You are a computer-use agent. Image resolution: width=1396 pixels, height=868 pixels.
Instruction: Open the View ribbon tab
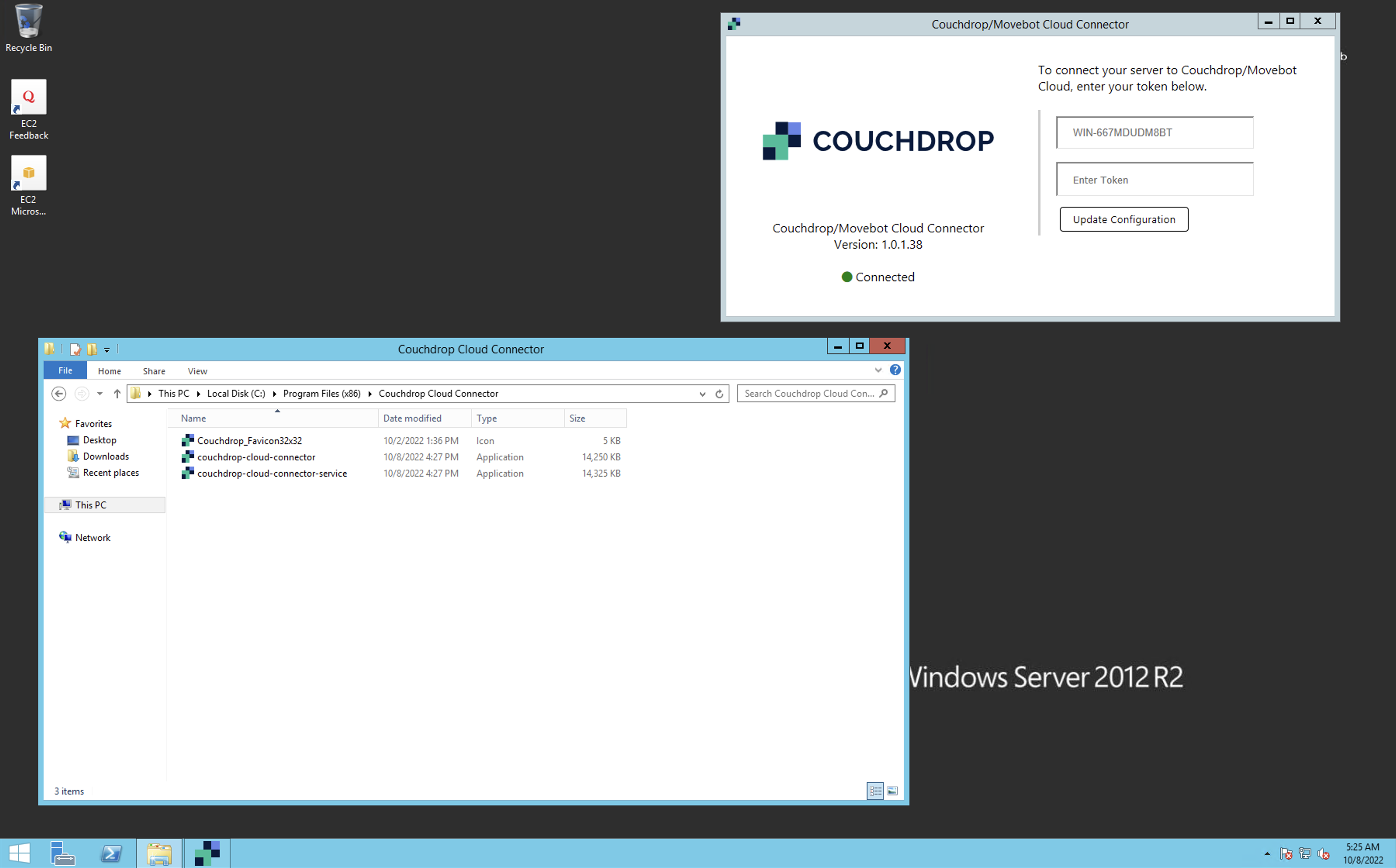pyautogui.click(x=197, y=371)
